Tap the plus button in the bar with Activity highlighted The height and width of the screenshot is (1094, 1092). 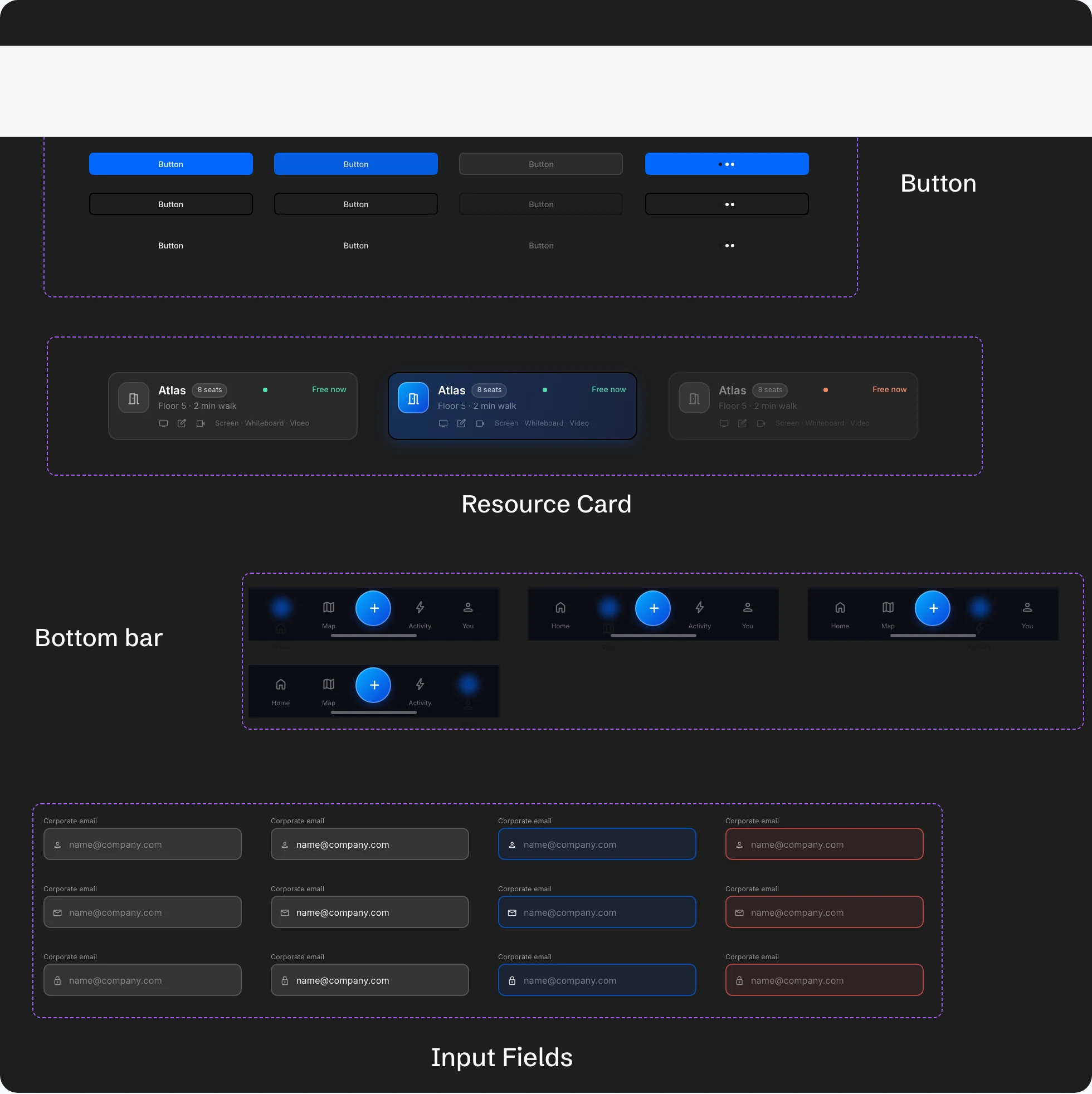pyautogui.click(x=933, y=608)
